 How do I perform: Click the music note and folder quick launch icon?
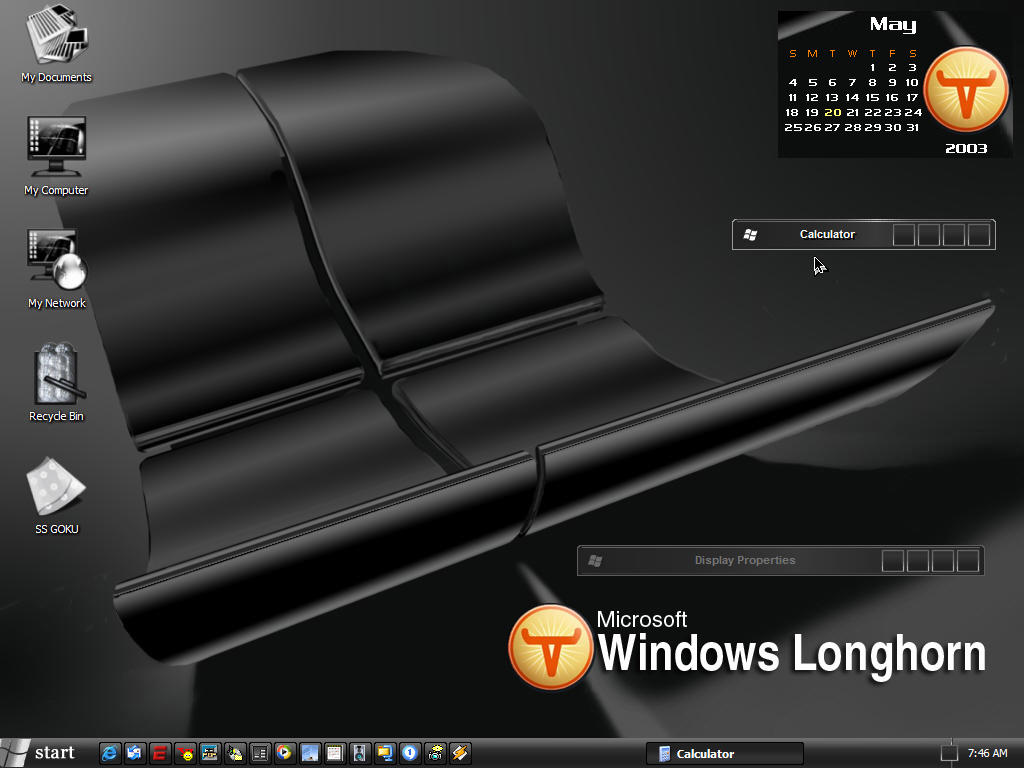234,753
